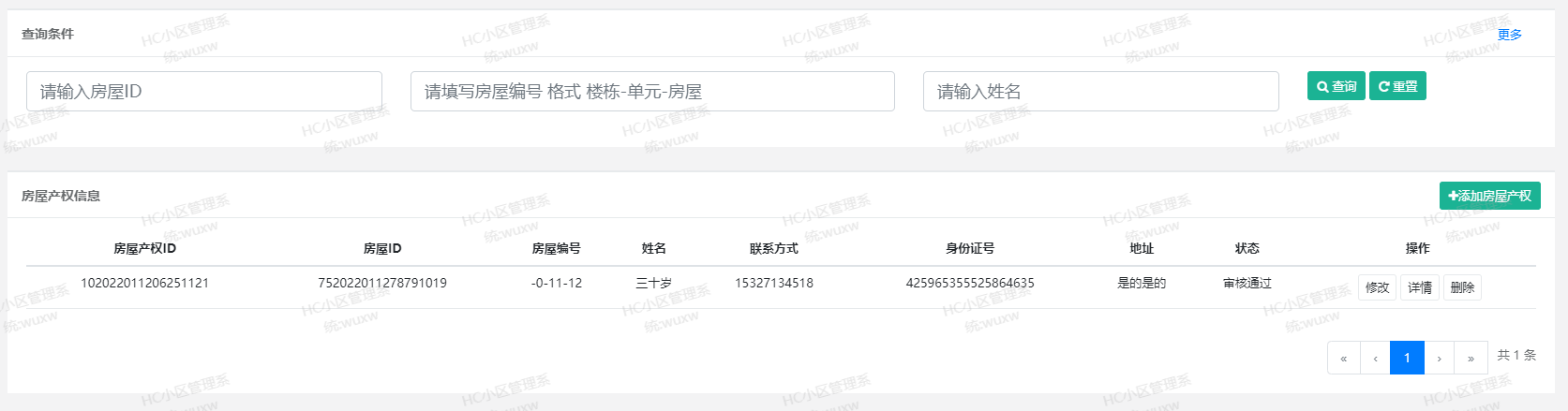This screenshot has width=1568, height=411.
Task: Reset filters with the 重置 button
Action: point(1397,86)
